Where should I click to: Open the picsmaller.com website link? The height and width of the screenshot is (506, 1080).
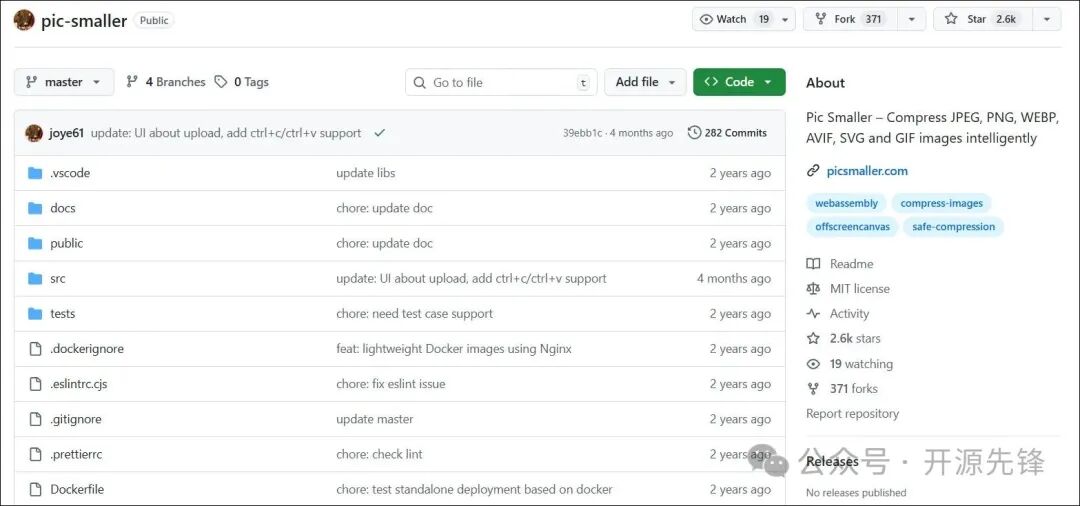coord(867,171)
